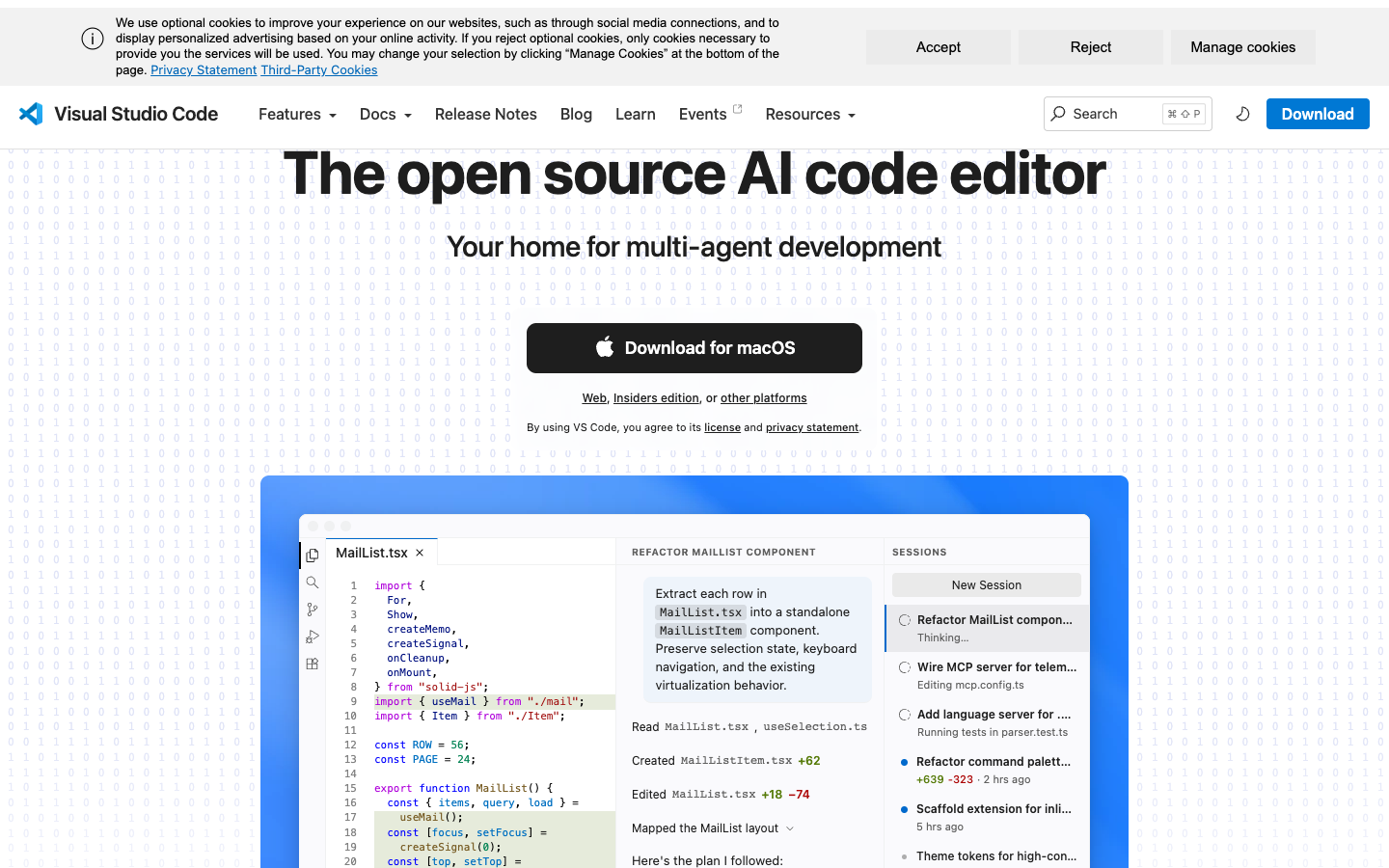Open the Extensions icon in activity bar
Image resolution: width=1389 pixels, height=868 pixels.
[x=313, y=664]
